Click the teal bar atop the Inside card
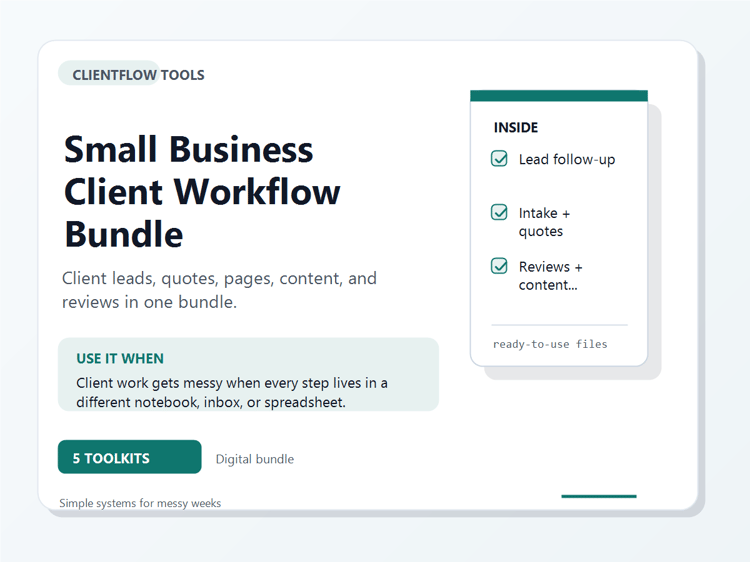The image size is (750, 562). (559, 96)
